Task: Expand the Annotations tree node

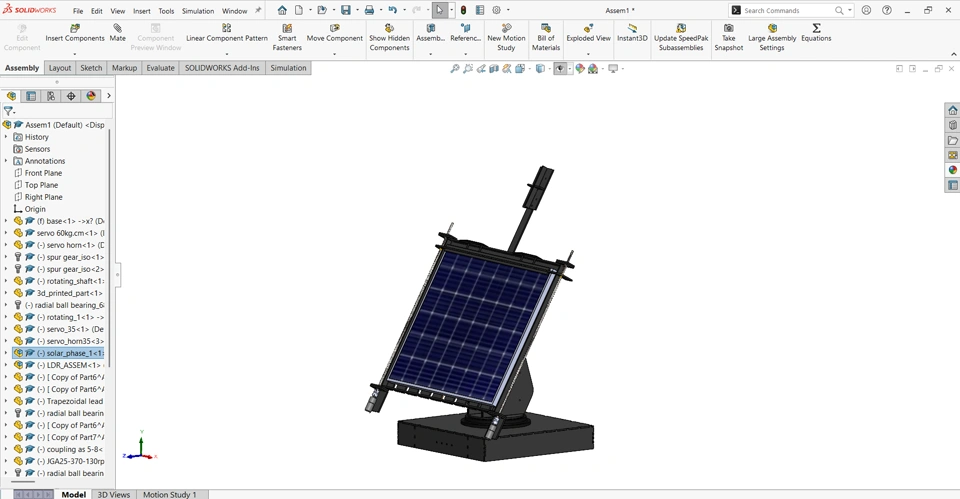Action: pos(6,161)
